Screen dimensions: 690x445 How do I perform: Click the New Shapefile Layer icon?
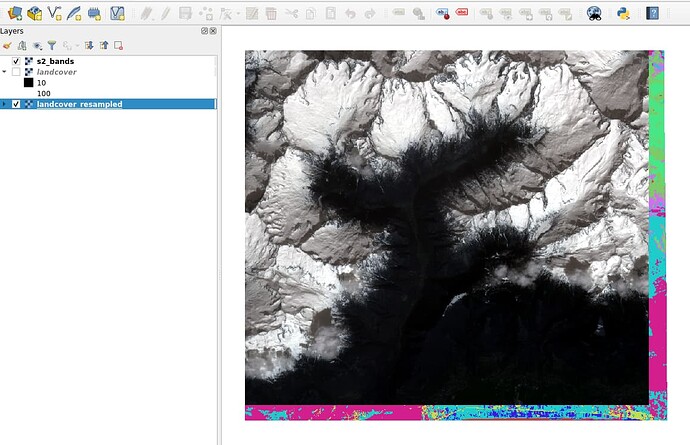[55, 13]
